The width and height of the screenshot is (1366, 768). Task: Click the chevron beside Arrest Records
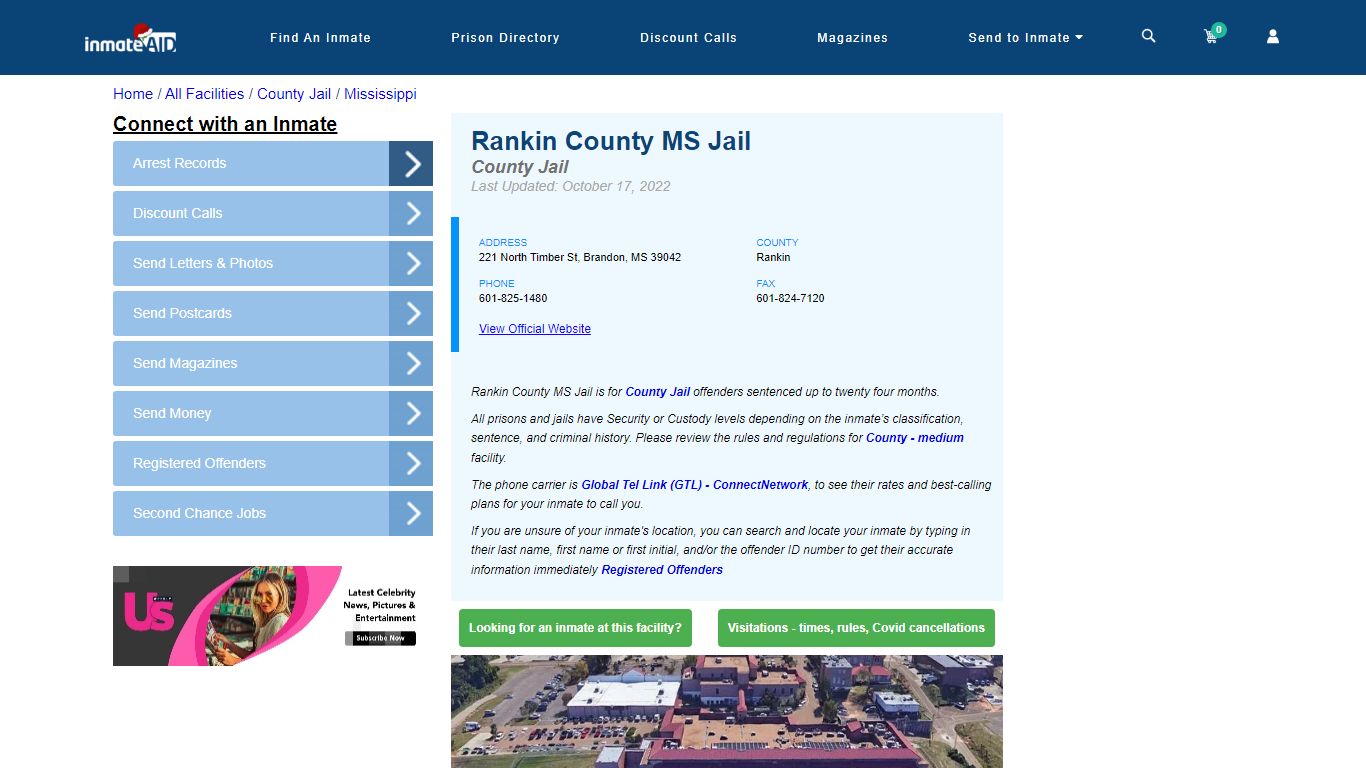(x=411, y=163)
